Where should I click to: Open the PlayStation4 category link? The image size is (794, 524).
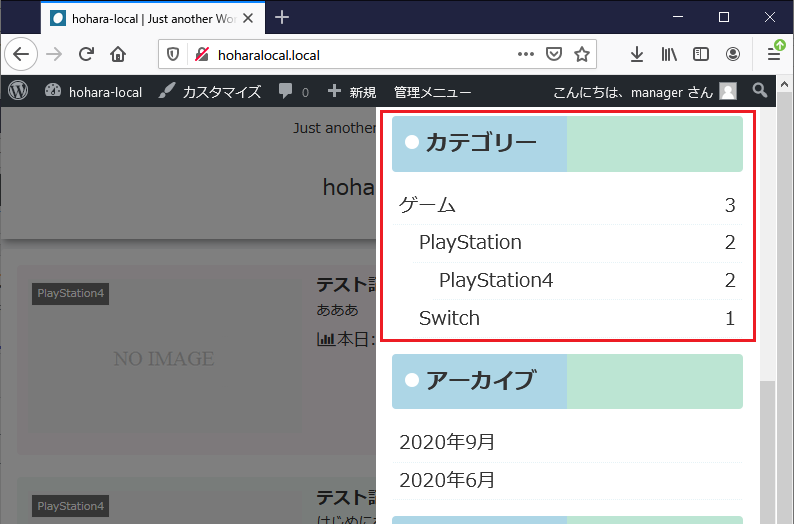pos(496,281)
